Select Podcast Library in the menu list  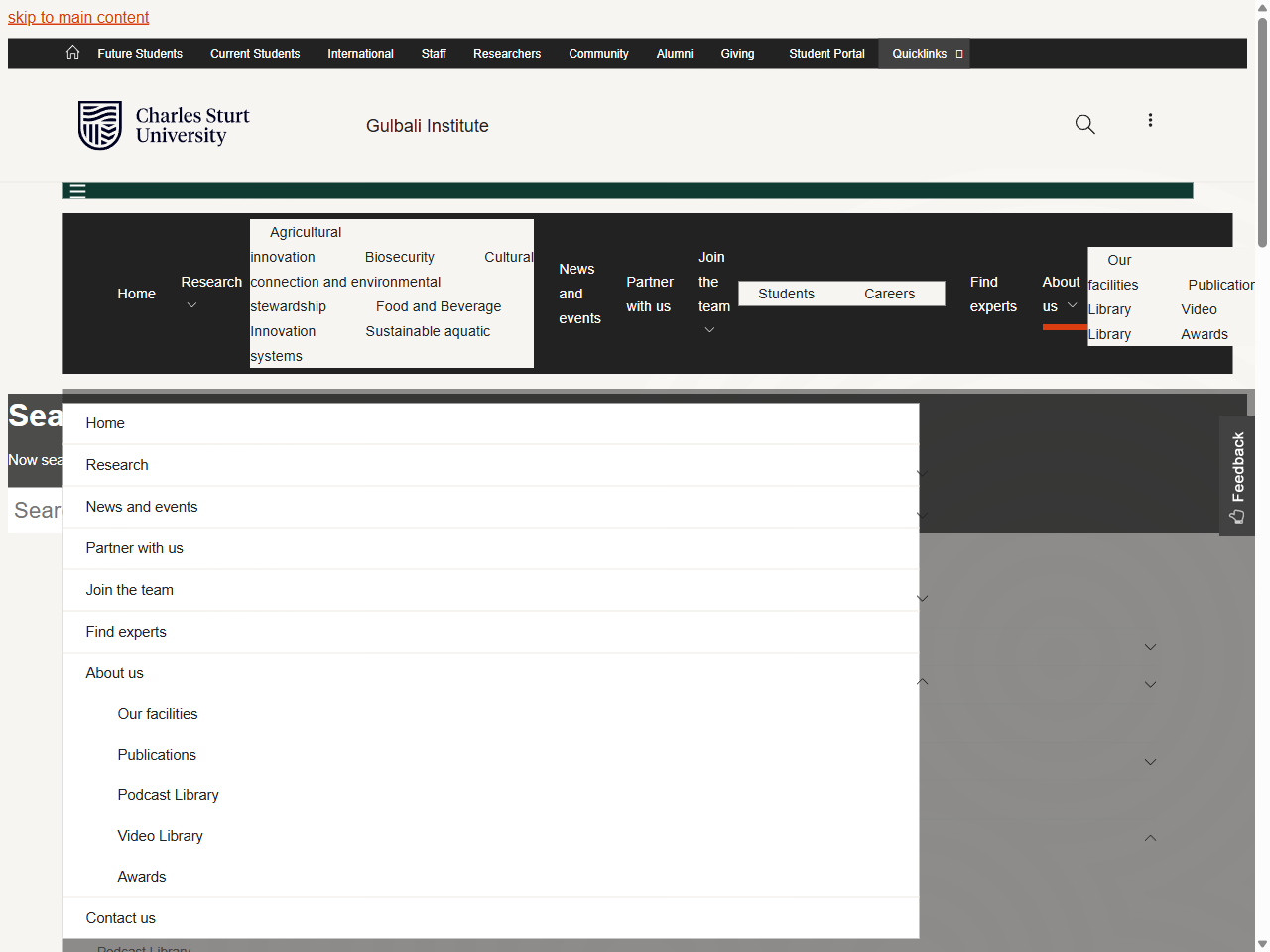pos(168,795)
